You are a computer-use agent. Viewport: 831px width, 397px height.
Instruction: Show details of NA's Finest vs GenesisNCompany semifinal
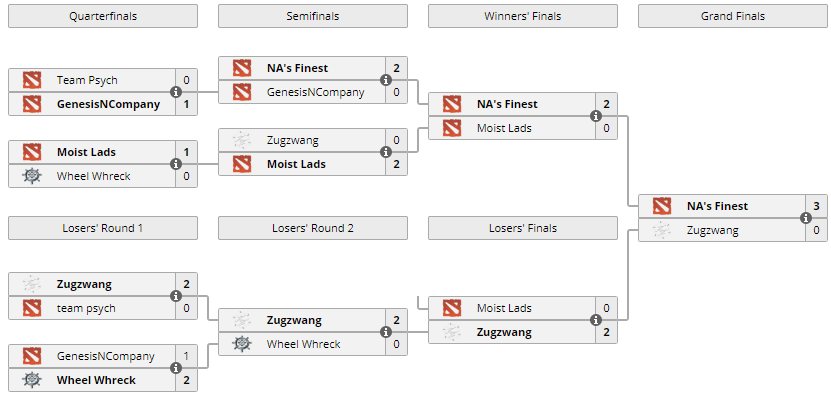pyautogui.click(x=386, y=81)
